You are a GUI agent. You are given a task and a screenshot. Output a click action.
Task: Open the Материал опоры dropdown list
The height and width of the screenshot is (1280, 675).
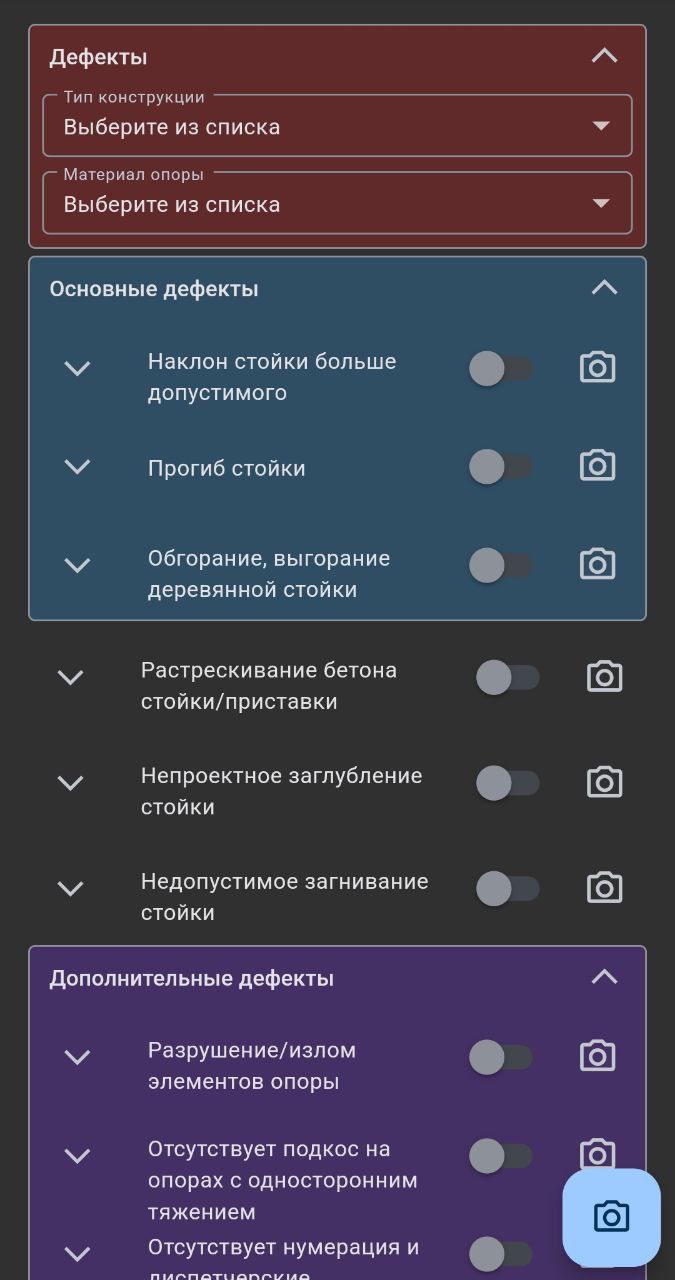point(337,204)
